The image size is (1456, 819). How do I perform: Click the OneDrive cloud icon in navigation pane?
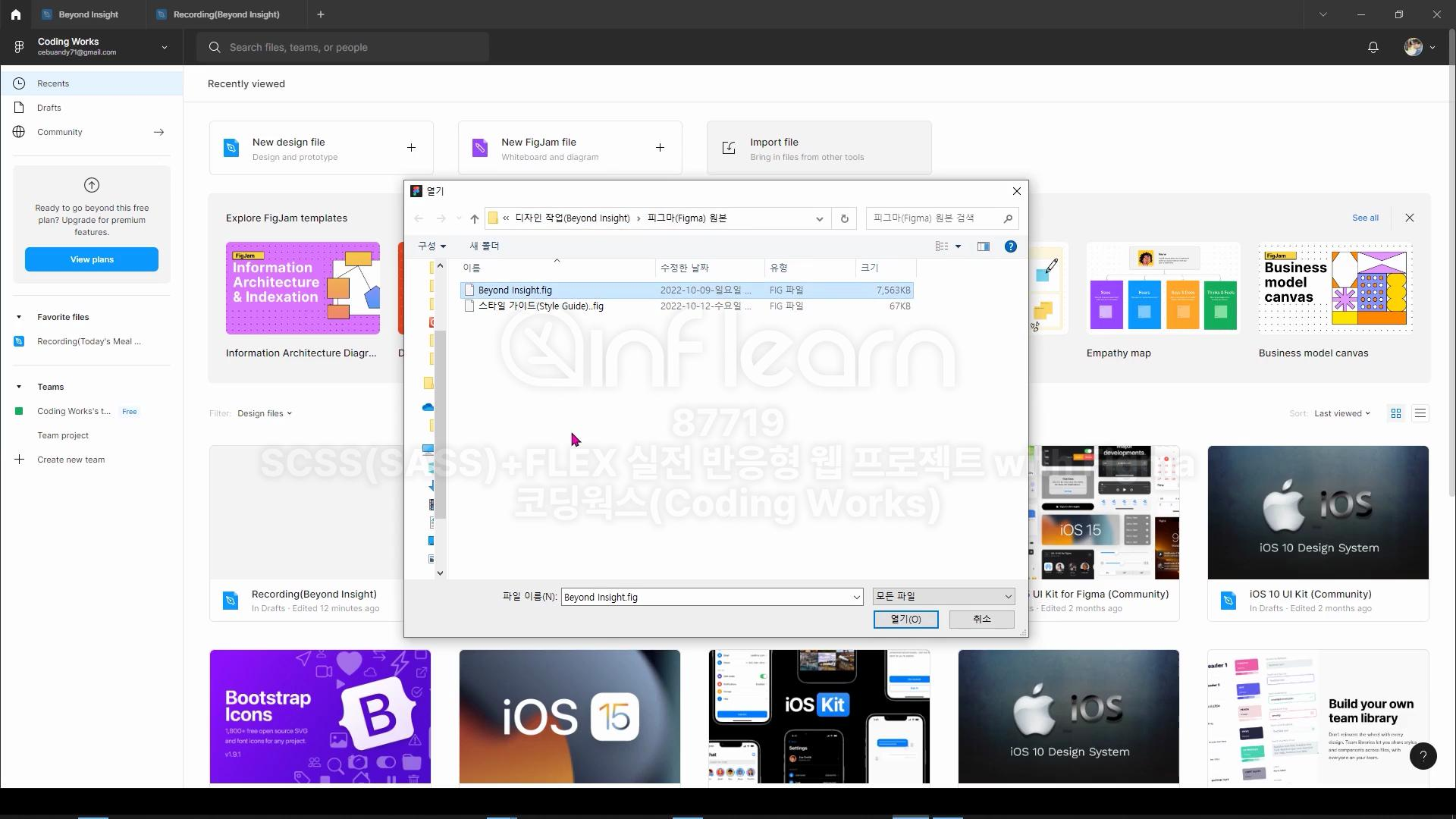click(x=428, y=407)
